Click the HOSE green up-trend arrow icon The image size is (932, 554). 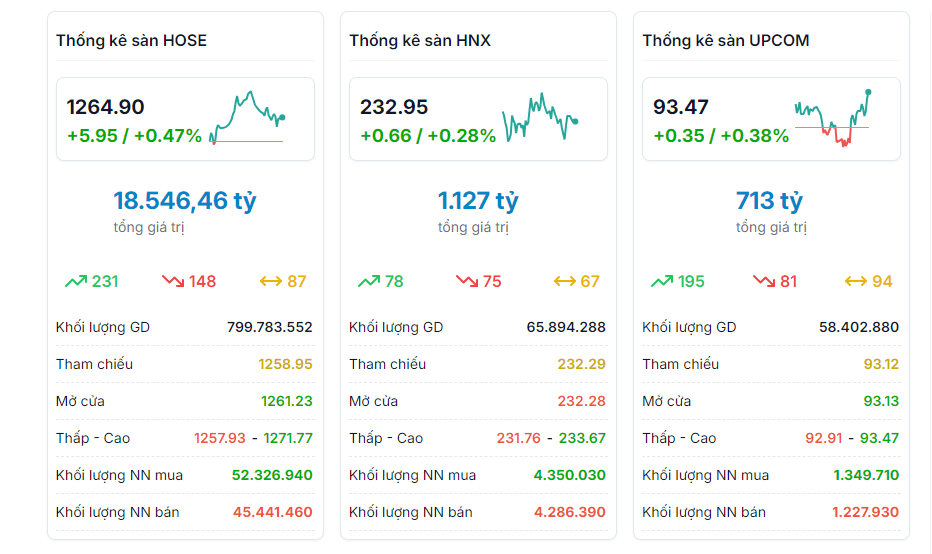point(76,282)
